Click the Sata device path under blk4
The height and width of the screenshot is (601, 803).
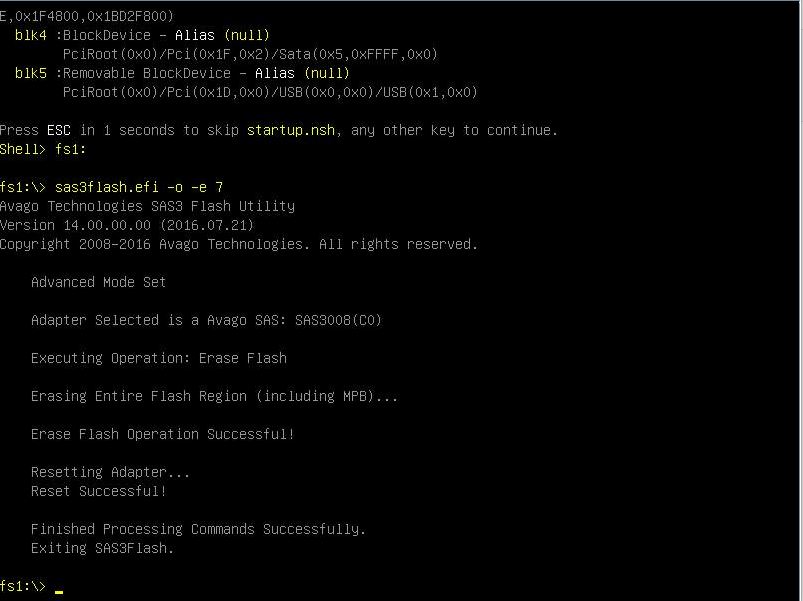(250, 54)
